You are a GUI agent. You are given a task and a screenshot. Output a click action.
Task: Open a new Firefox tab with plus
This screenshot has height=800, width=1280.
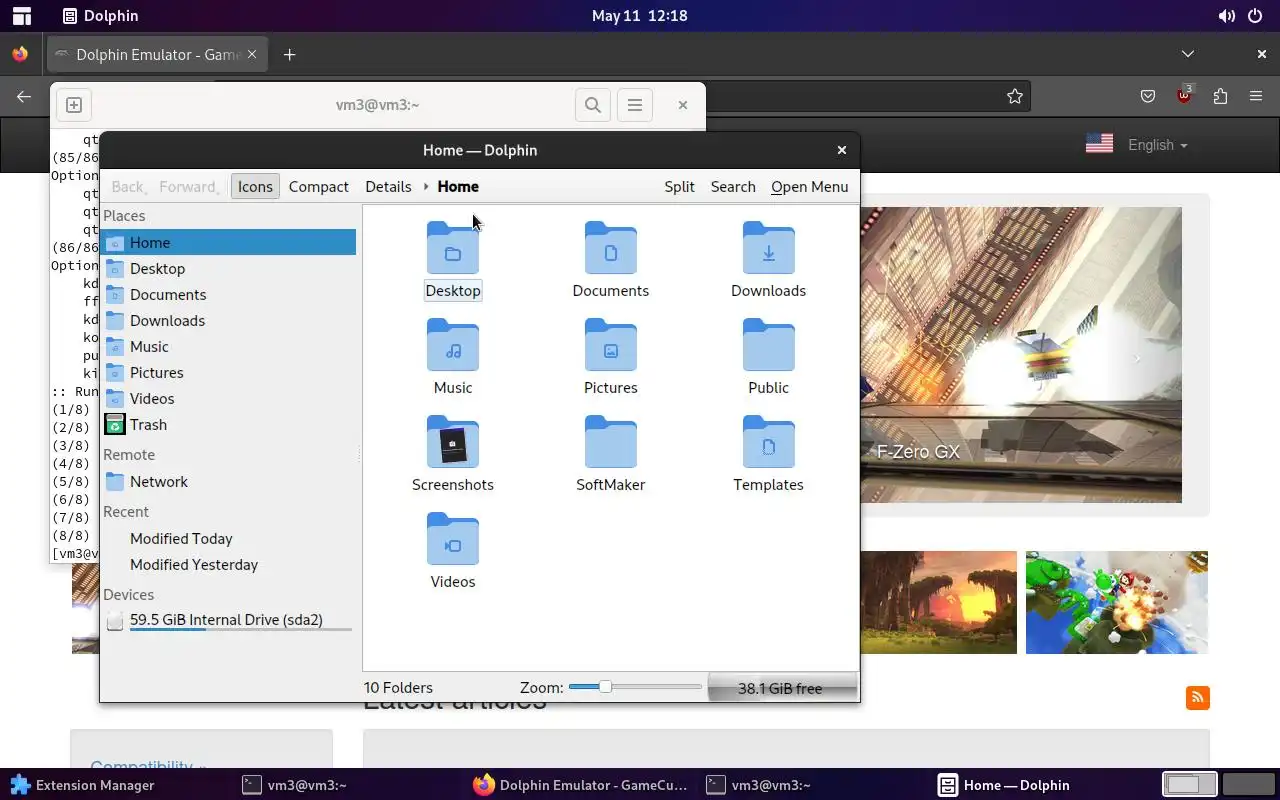289,54
